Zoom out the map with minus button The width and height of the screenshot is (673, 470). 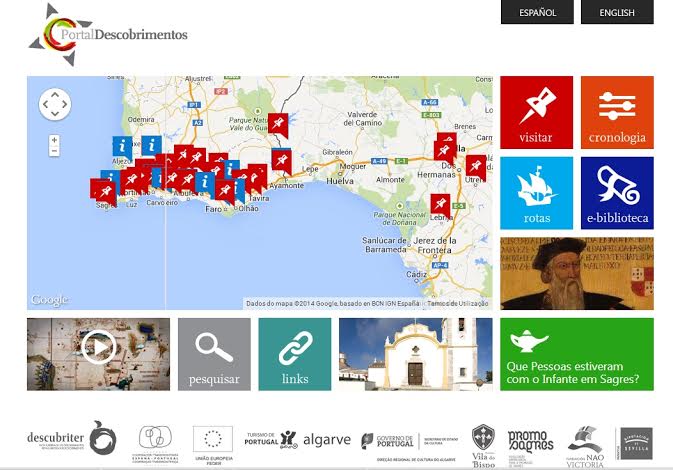pos(54,151)
